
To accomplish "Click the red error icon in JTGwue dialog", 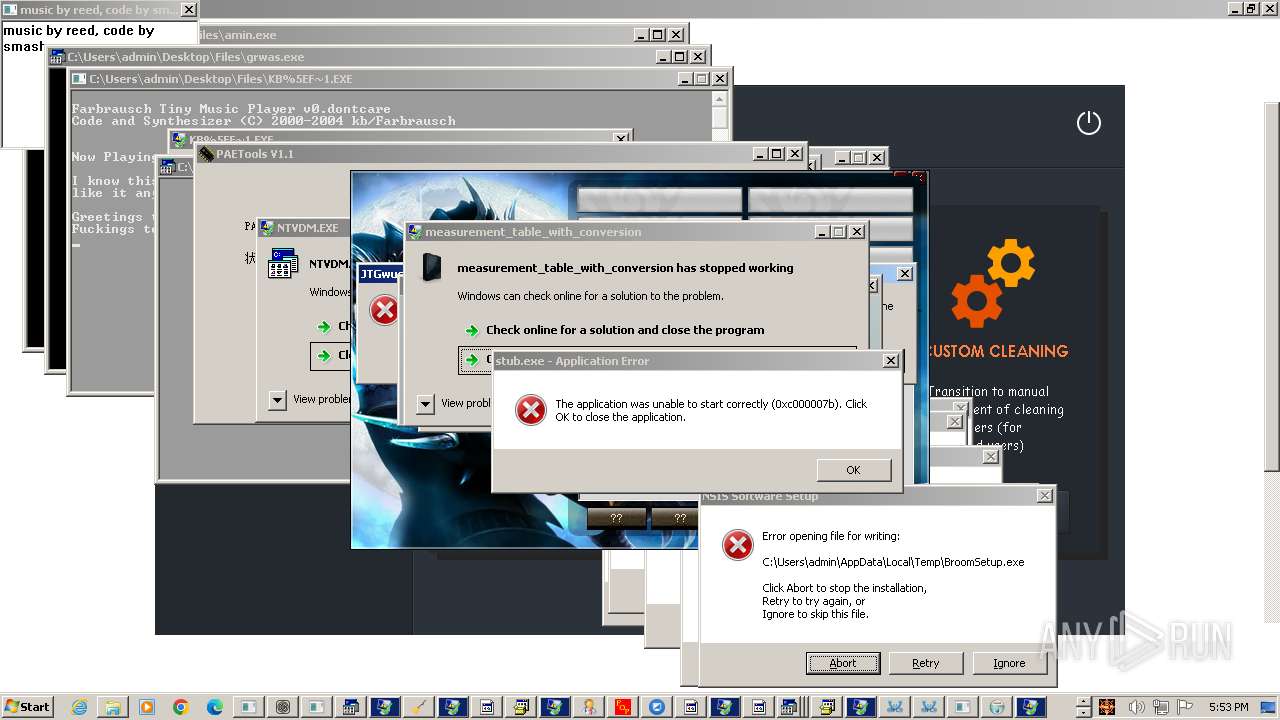I will click(x=384, y=310).
